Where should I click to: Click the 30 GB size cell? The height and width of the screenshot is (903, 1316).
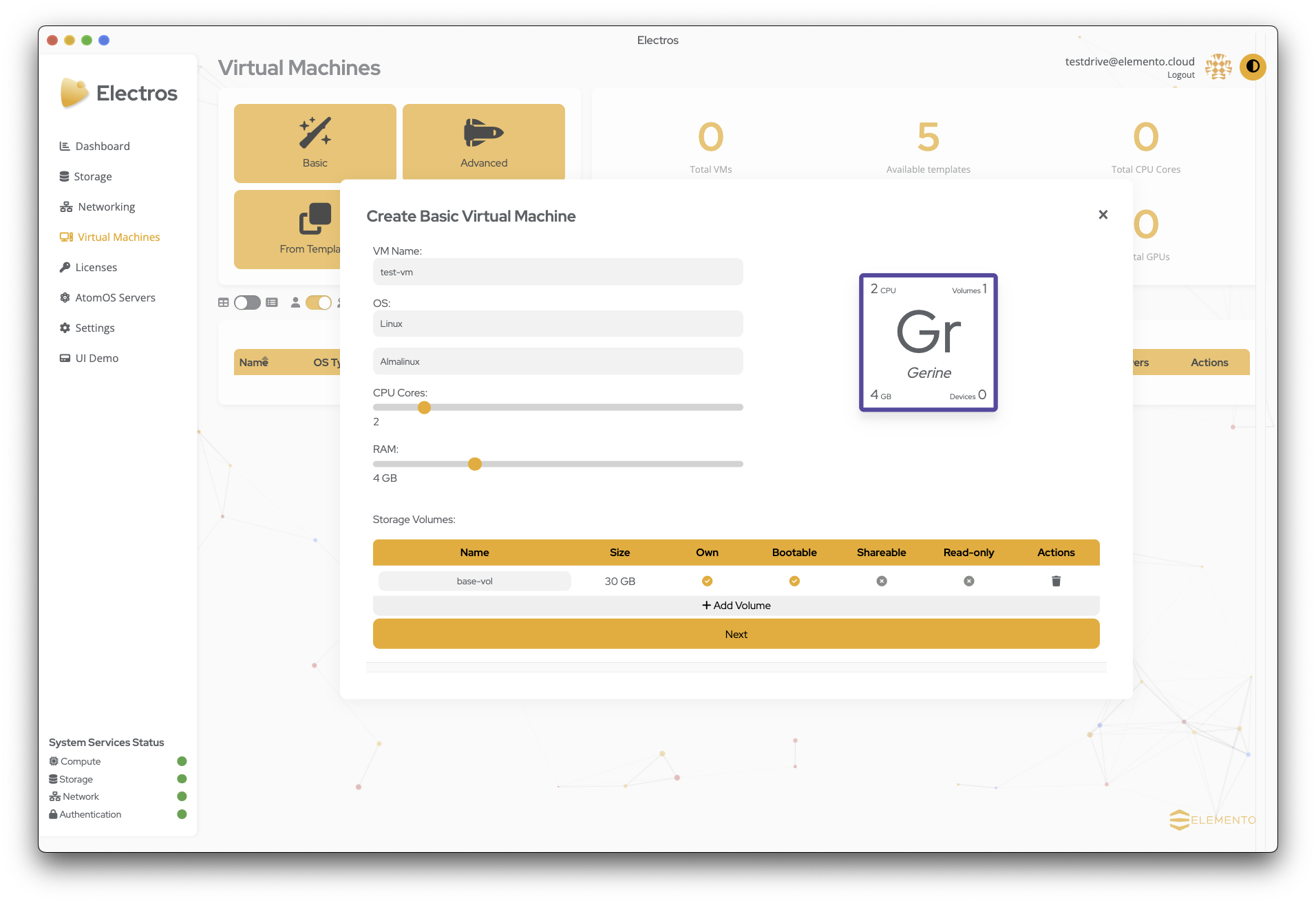pyautogui.click(x=619, y=581)
